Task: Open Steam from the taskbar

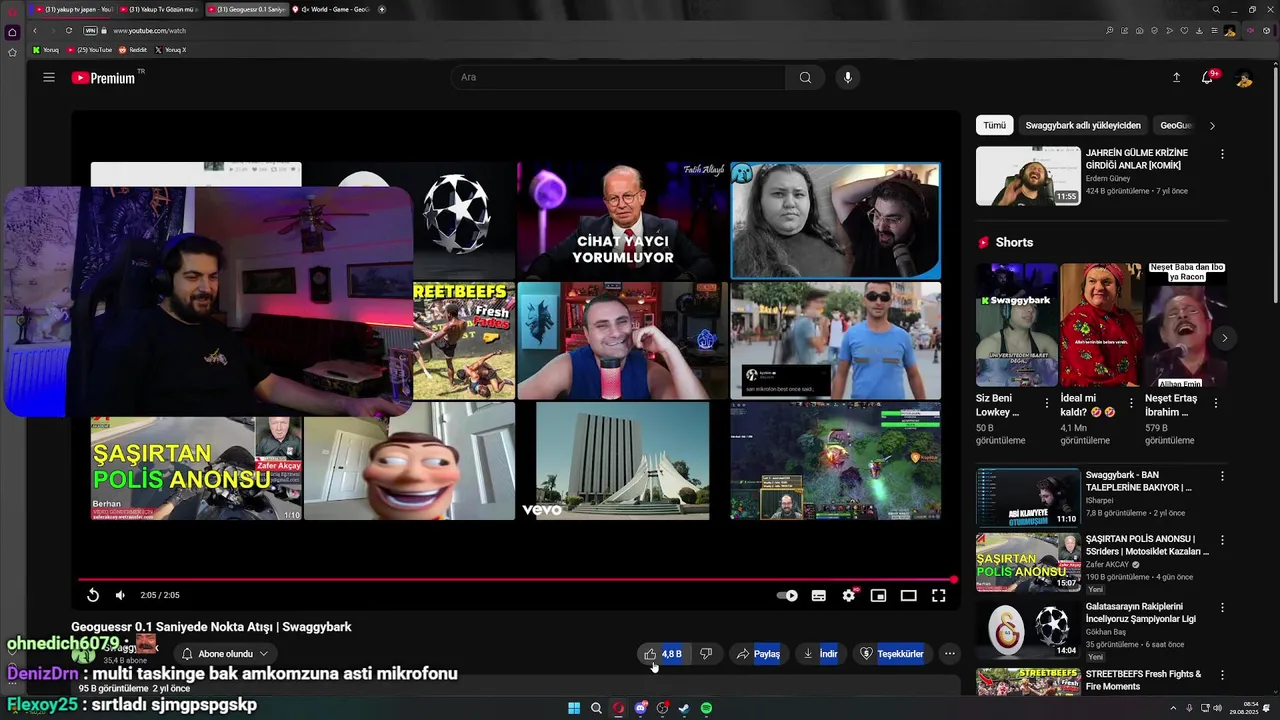Action: 684,708
